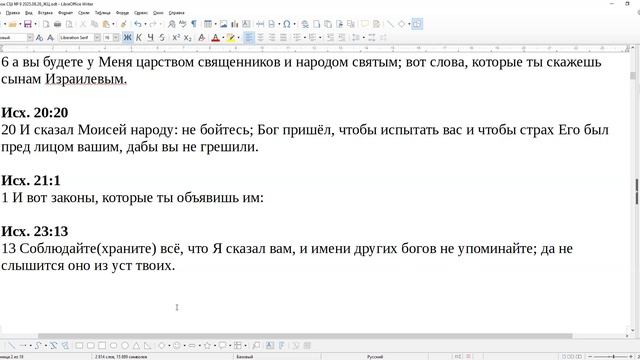The height and width of the screenshot is (360, 640).
Task: Insert a text box icon
Action: tap(246, 24)
